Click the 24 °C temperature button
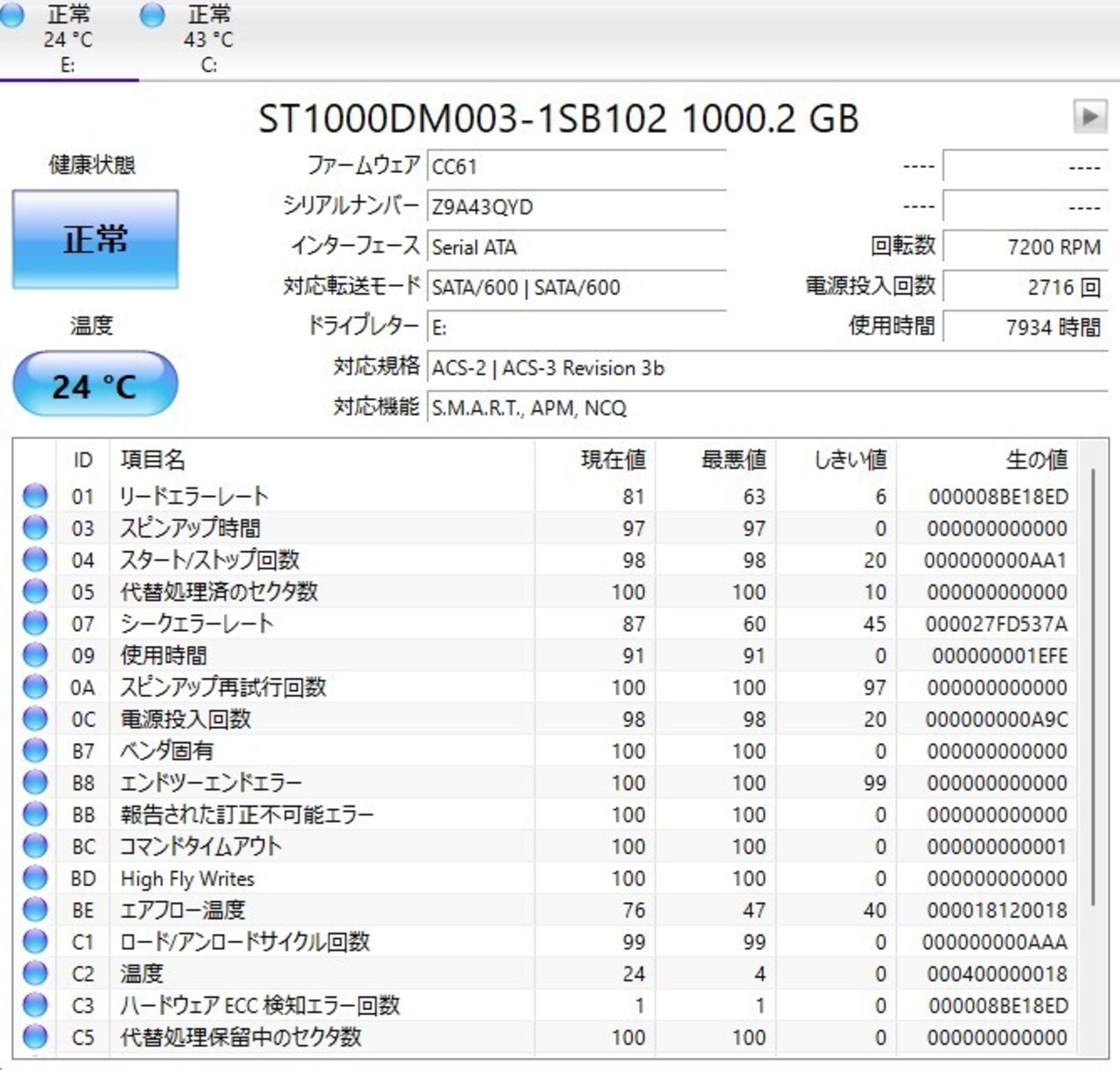1120x1070 pixels. (x=95, y=385)
